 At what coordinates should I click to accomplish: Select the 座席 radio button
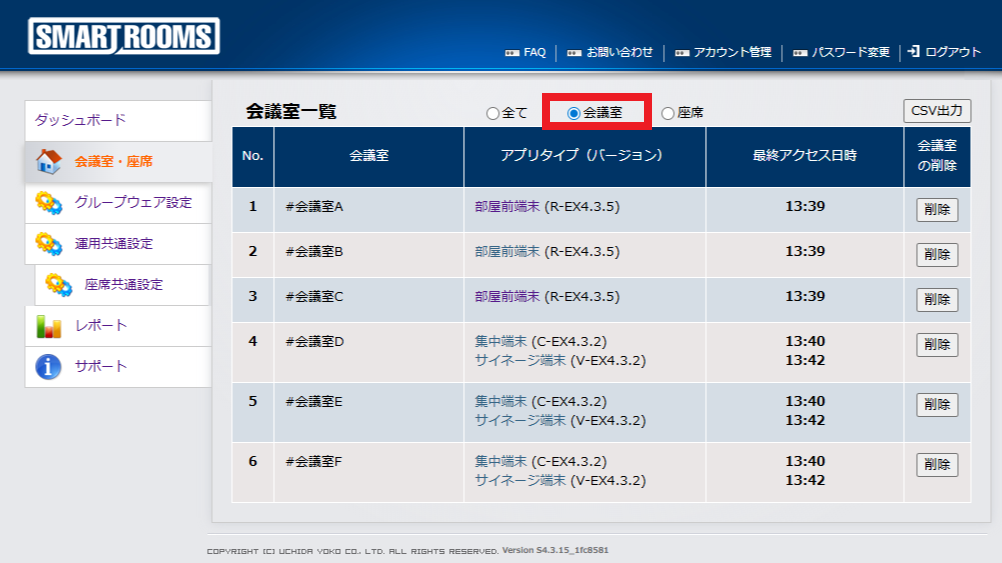(x=668, y=114)
